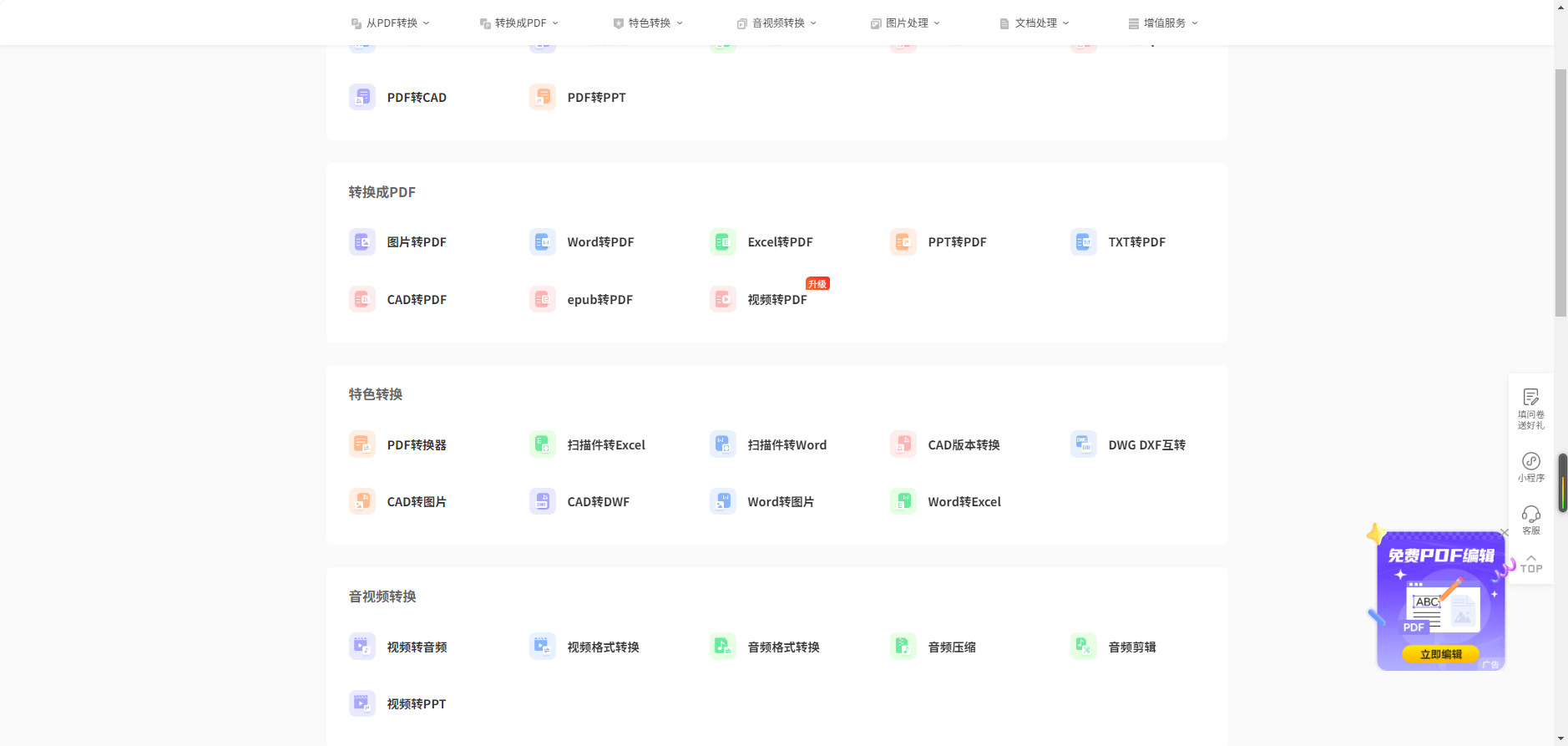
Task: Select the Excel转PDF icon
Action: click(x=722, y=242)
